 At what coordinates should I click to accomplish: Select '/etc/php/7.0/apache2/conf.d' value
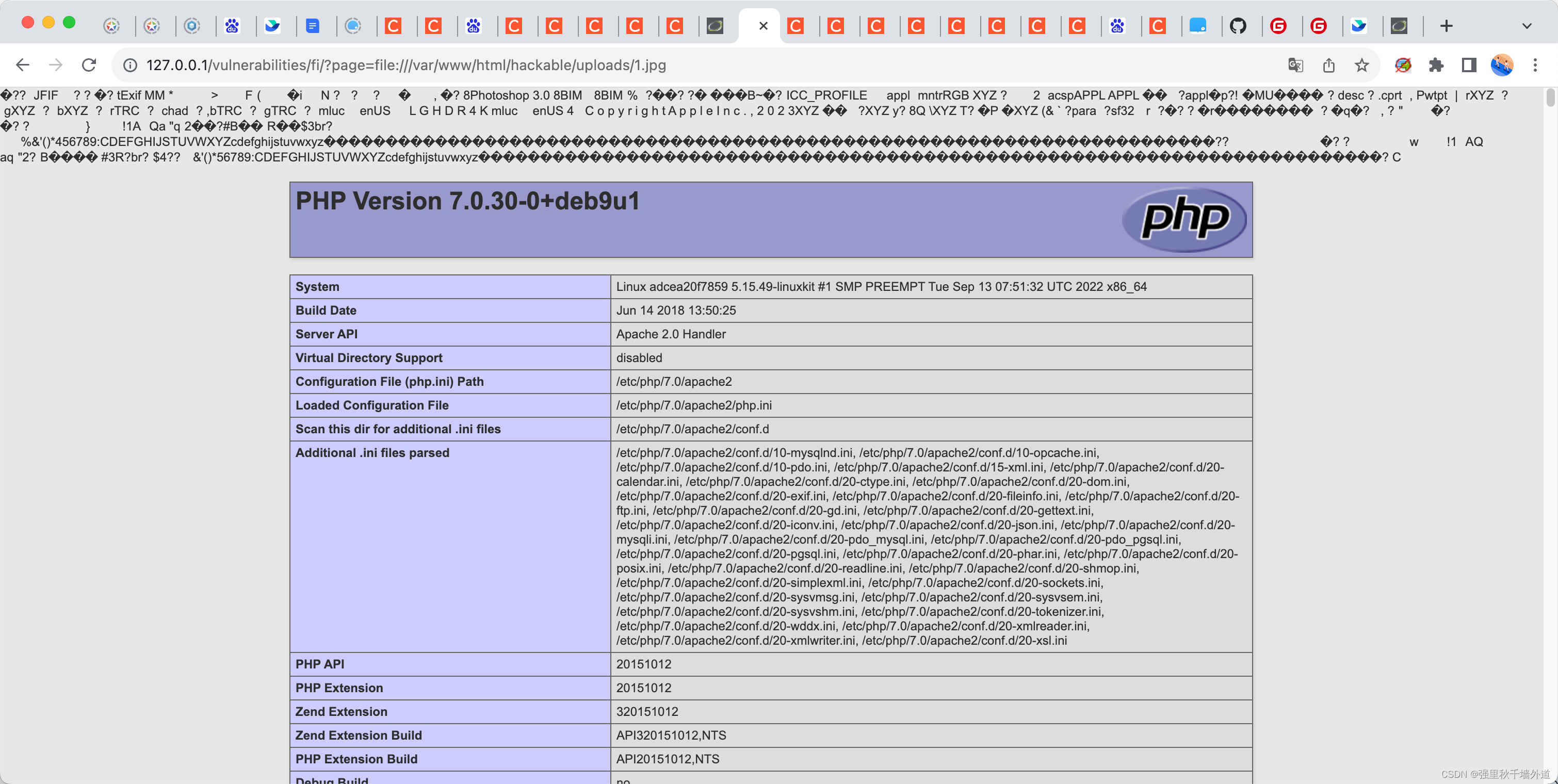[x=692, y=429]
